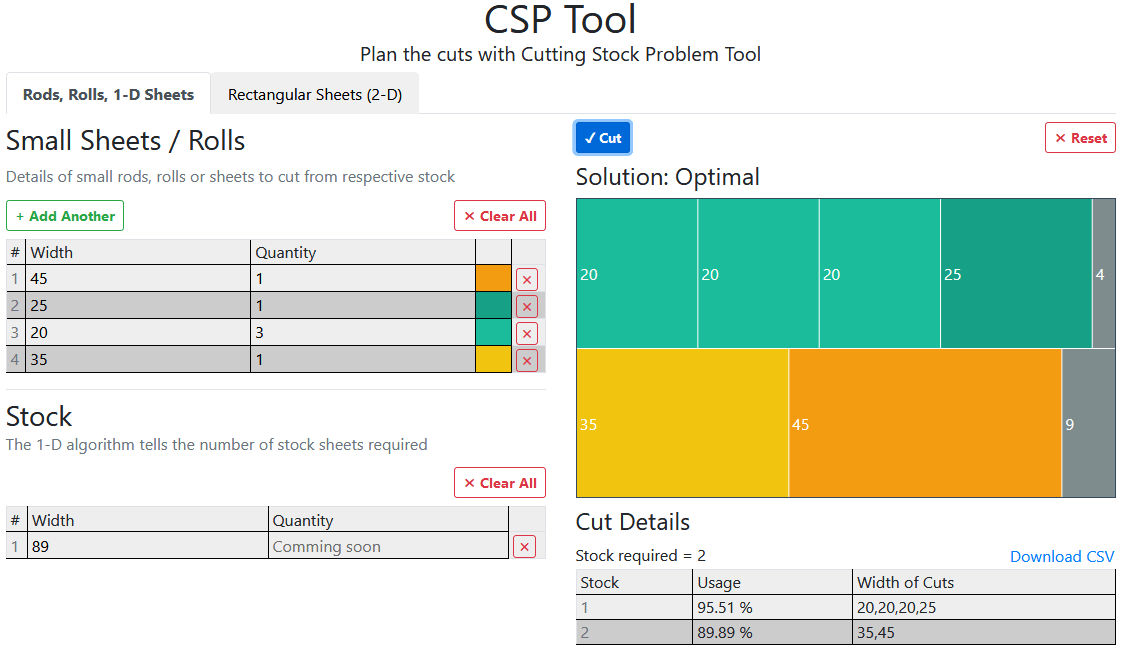
Task: Click the orange color swatch of row 1
Action: [493, 279]
